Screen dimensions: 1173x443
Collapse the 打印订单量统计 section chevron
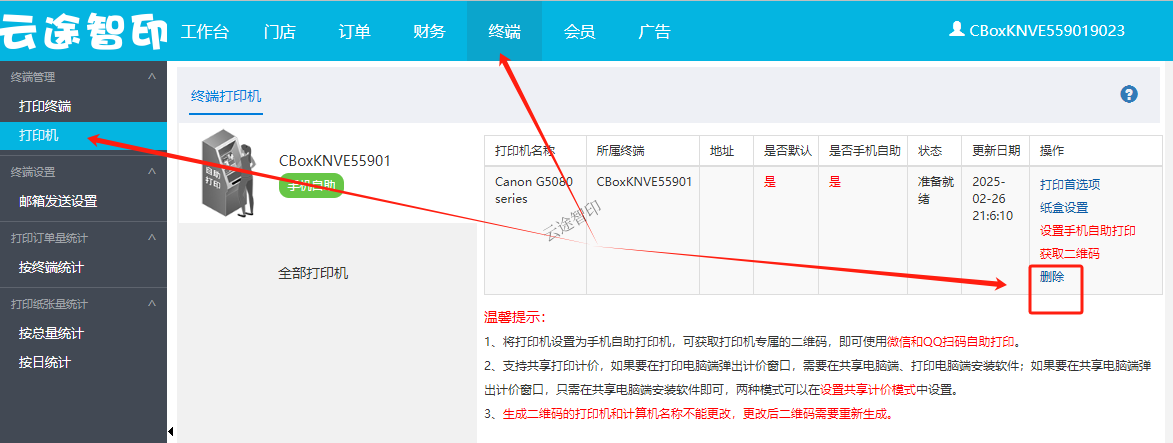click(151, 238)
